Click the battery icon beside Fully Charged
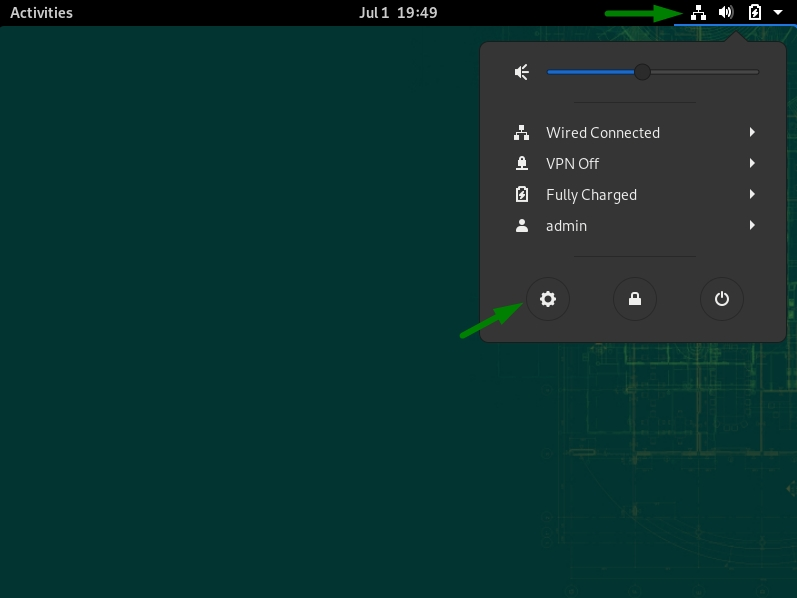Viewport: 797px width, 598px height. (x=522, y=195)
